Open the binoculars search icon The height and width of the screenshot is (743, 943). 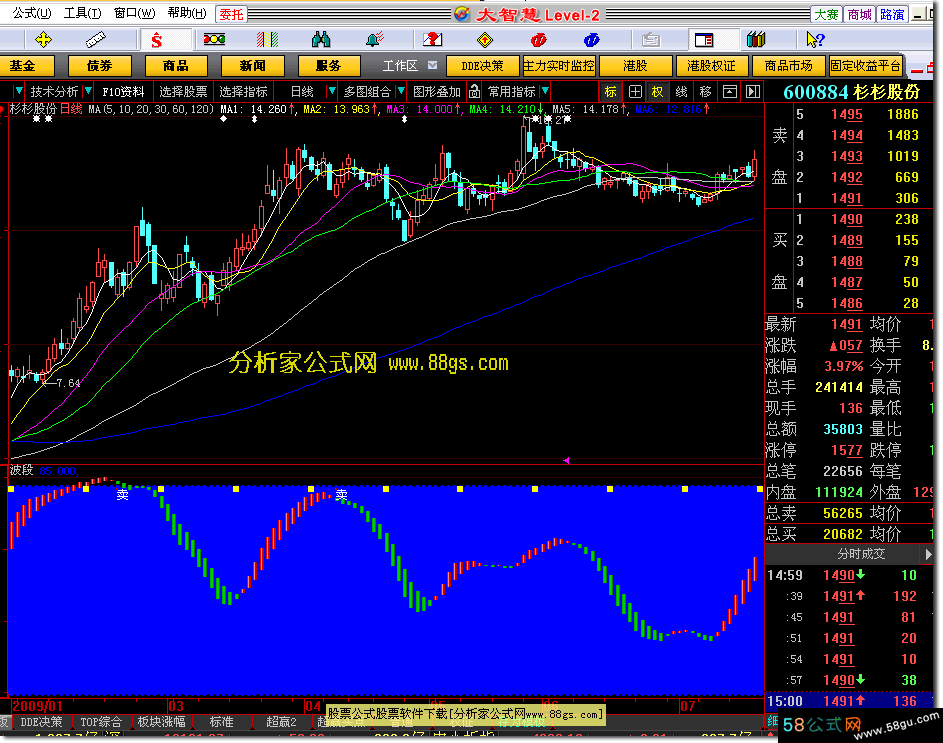pos(321,40)
